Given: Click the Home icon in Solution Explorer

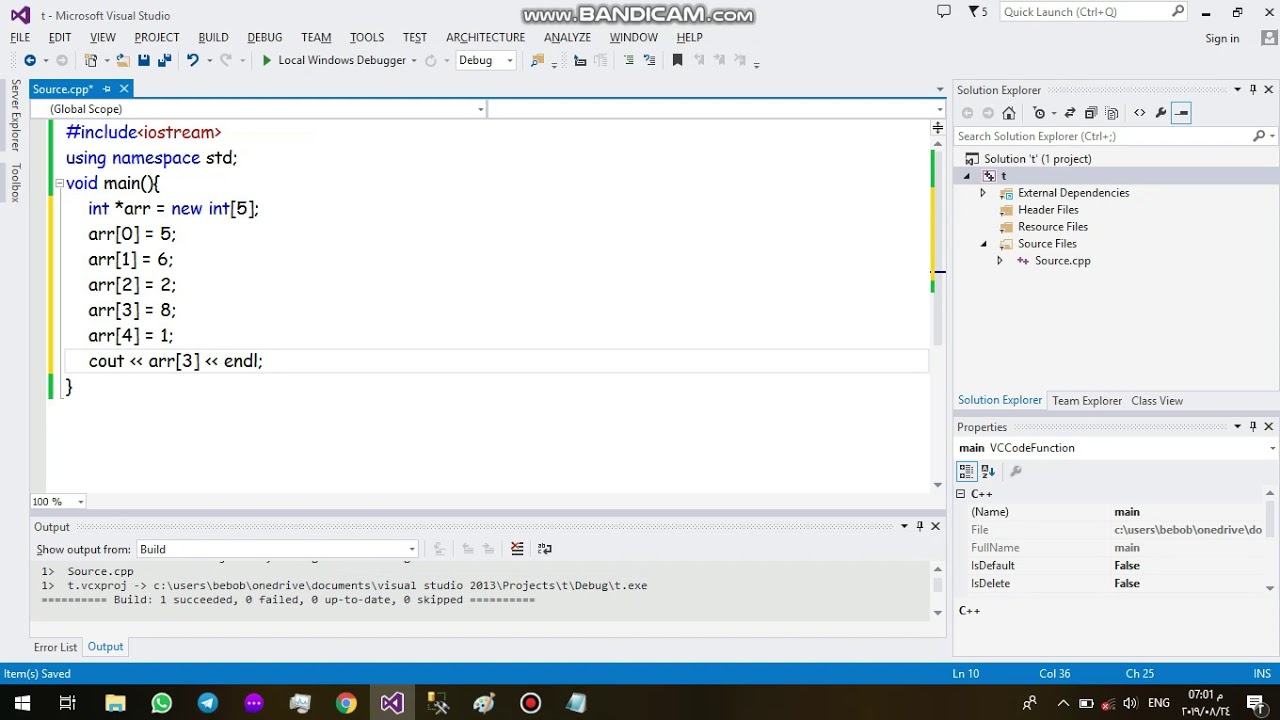Looking at the screenshot, I should (x=1009, y=113).
